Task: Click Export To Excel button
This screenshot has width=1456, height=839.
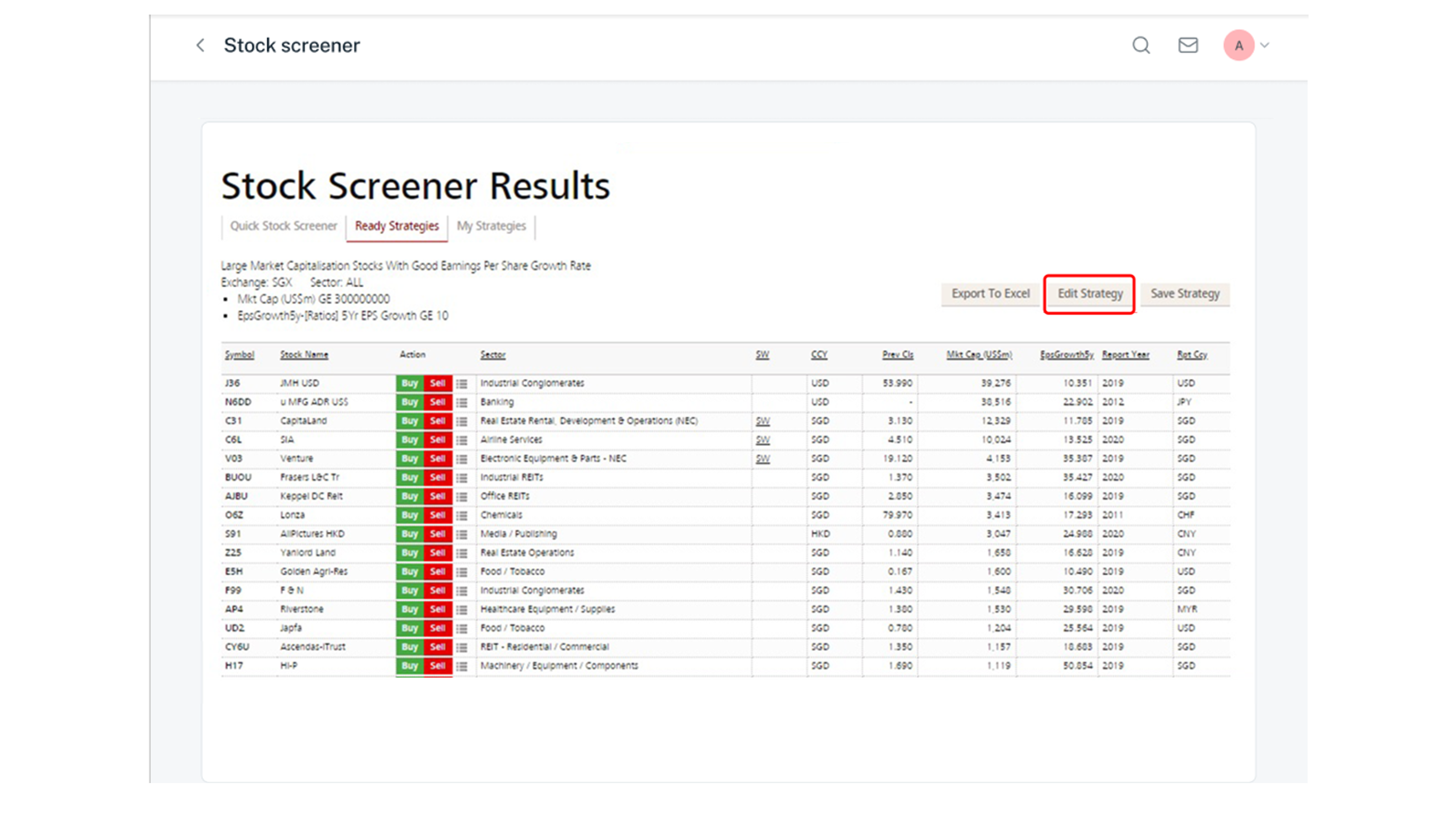Action: pos(990,294)
